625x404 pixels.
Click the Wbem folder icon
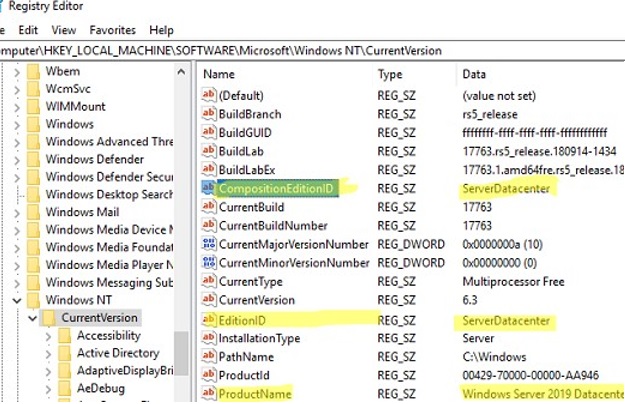pyautogui.click(x=32, y=71)
